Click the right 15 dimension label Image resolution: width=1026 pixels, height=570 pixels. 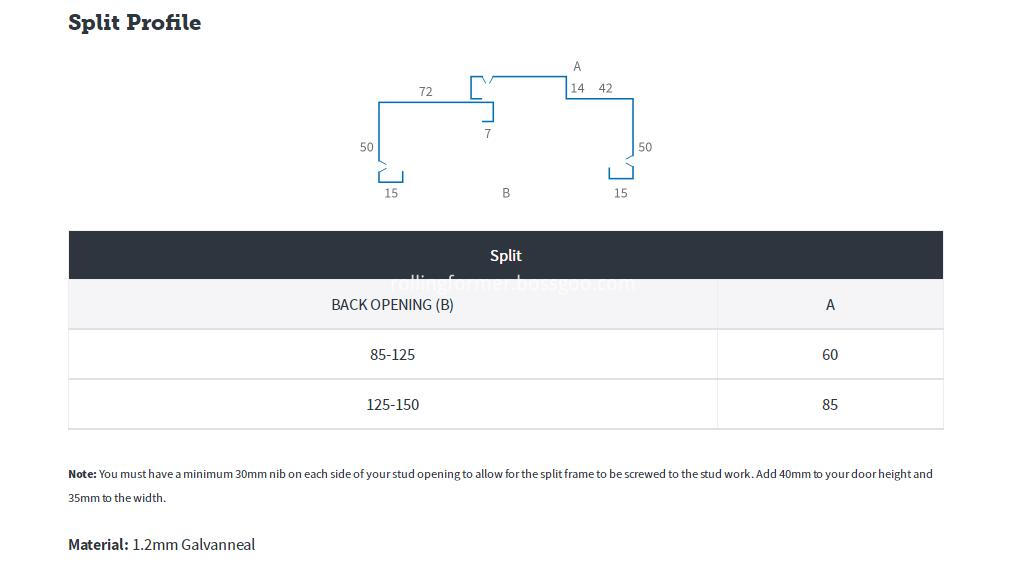[620, 193]
